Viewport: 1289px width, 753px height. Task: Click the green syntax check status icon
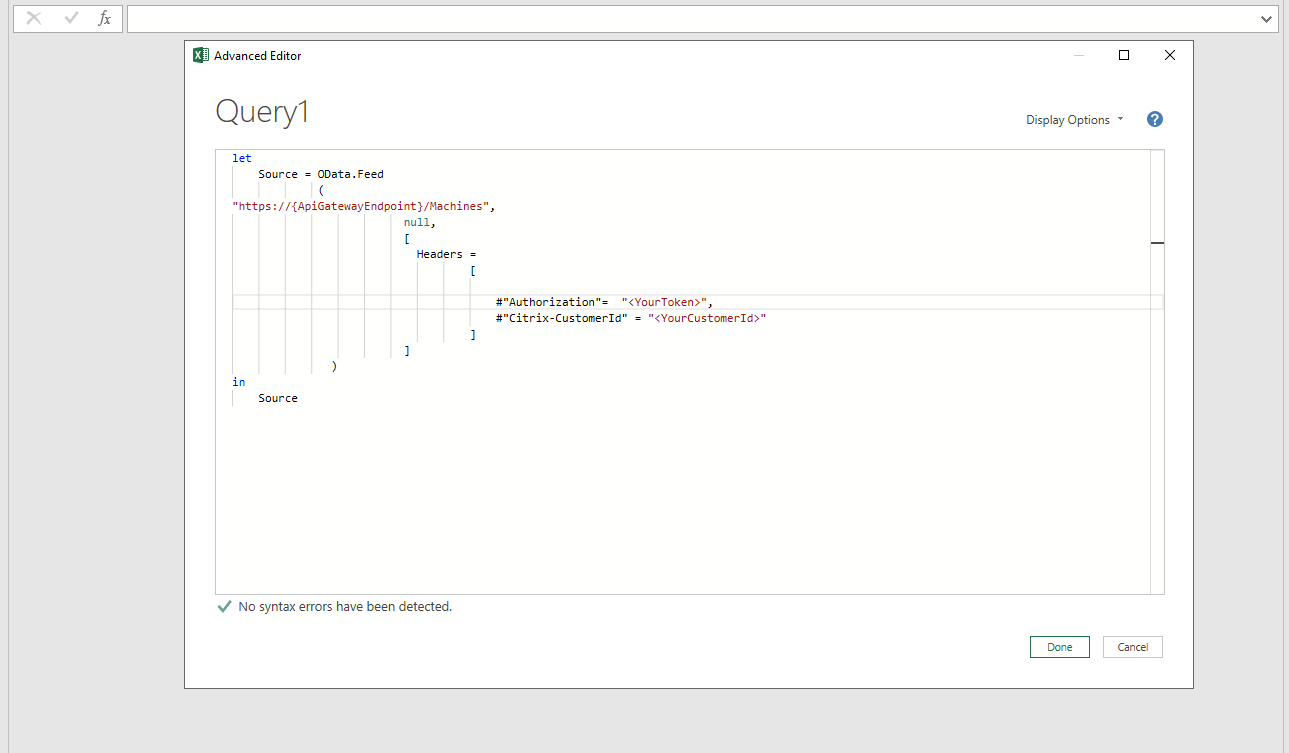point(225,607)
